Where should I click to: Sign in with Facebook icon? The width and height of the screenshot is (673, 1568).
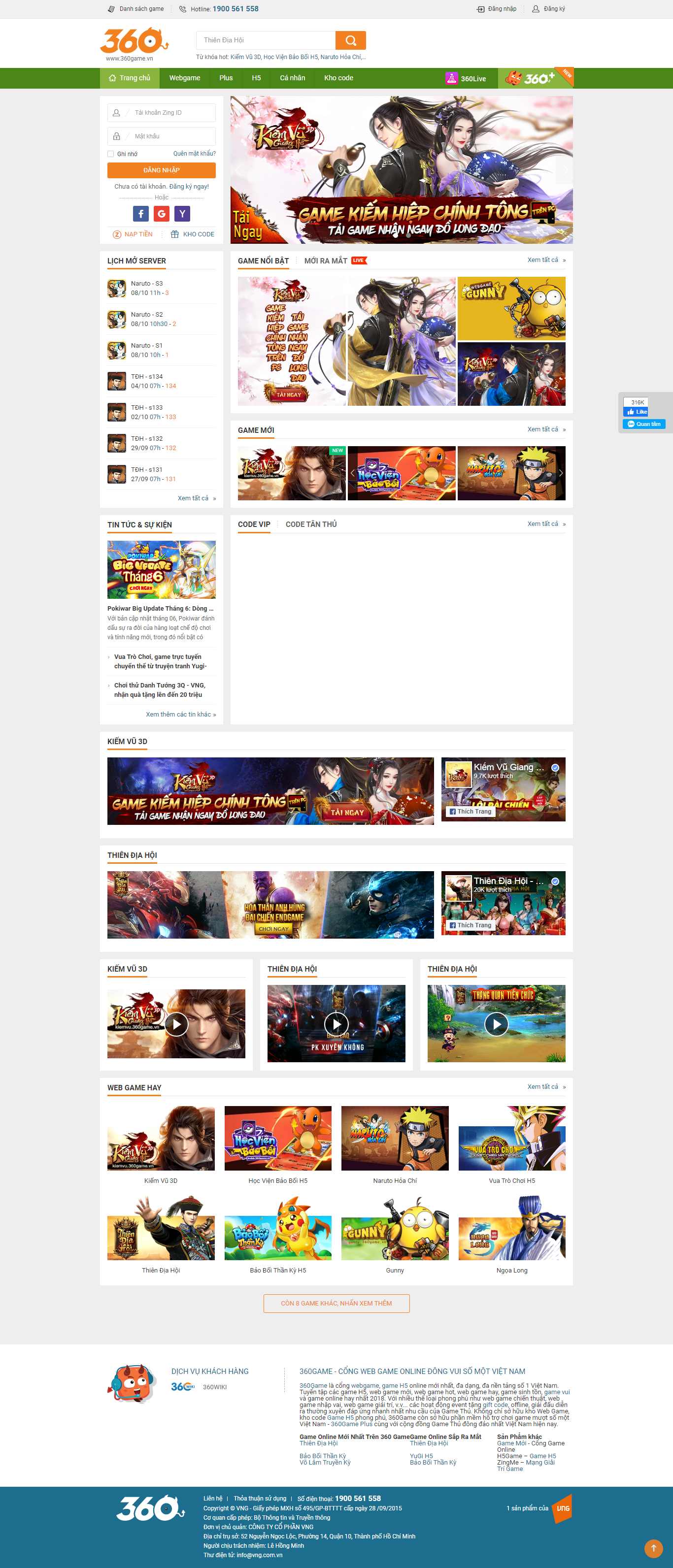(141, 214)
